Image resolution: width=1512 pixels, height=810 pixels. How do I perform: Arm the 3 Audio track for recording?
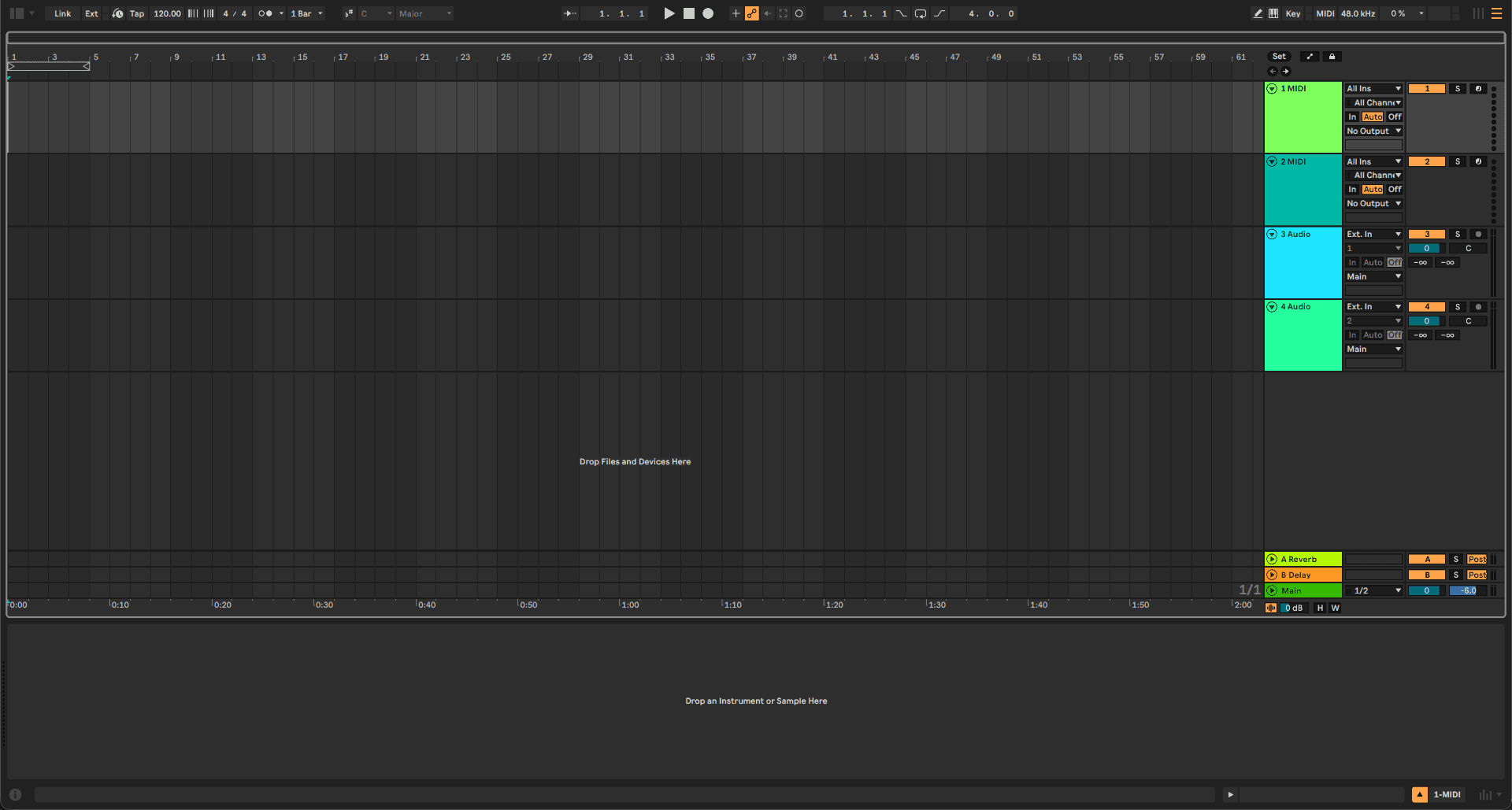point(1478,234)
